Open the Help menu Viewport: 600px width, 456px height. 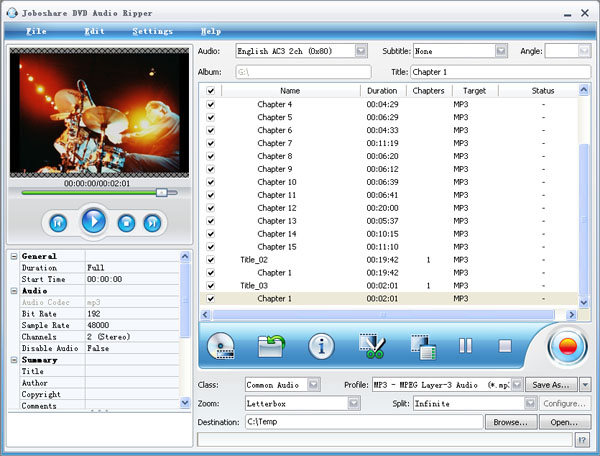(x=210, y=31)
